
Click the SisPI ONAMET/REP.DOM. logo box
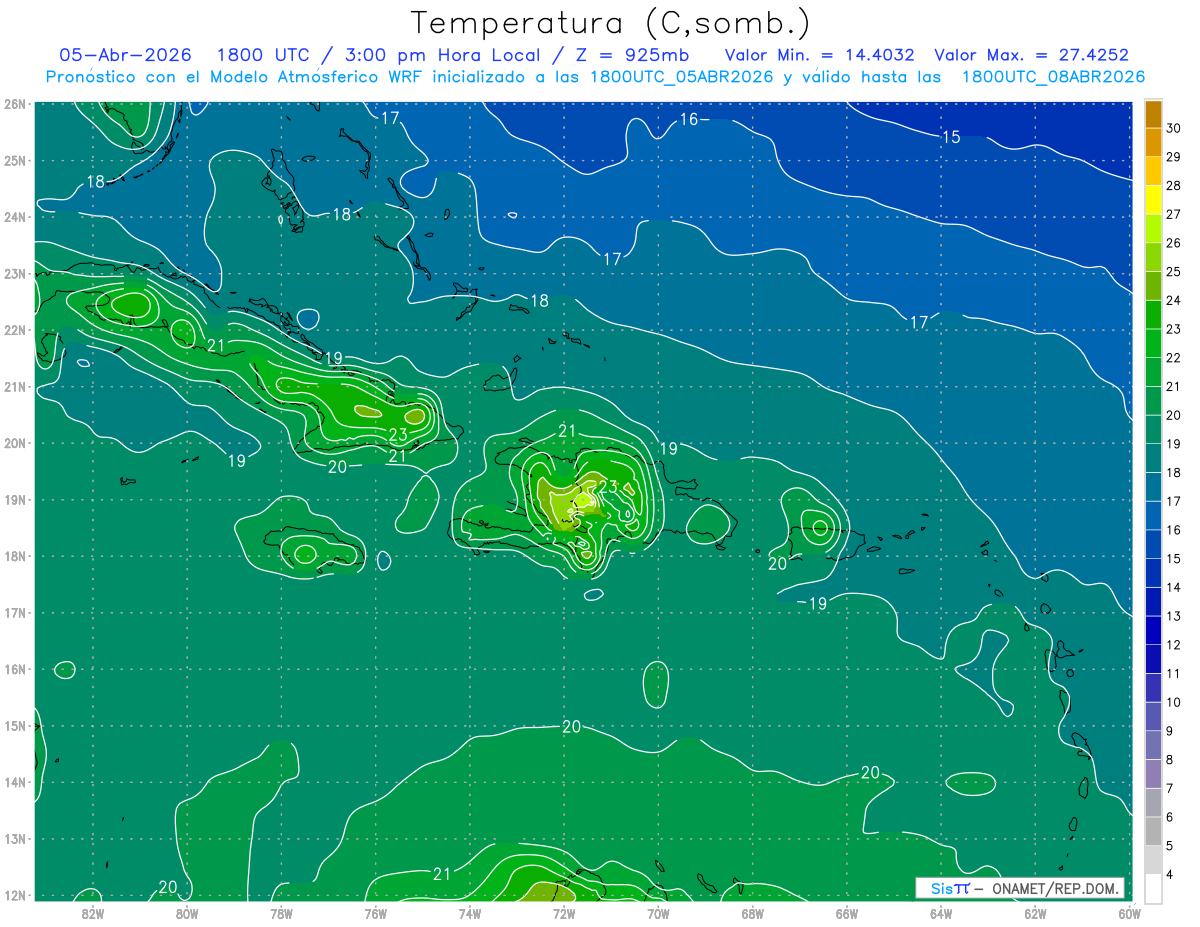pyautogui.click(x=1020, y=888)
